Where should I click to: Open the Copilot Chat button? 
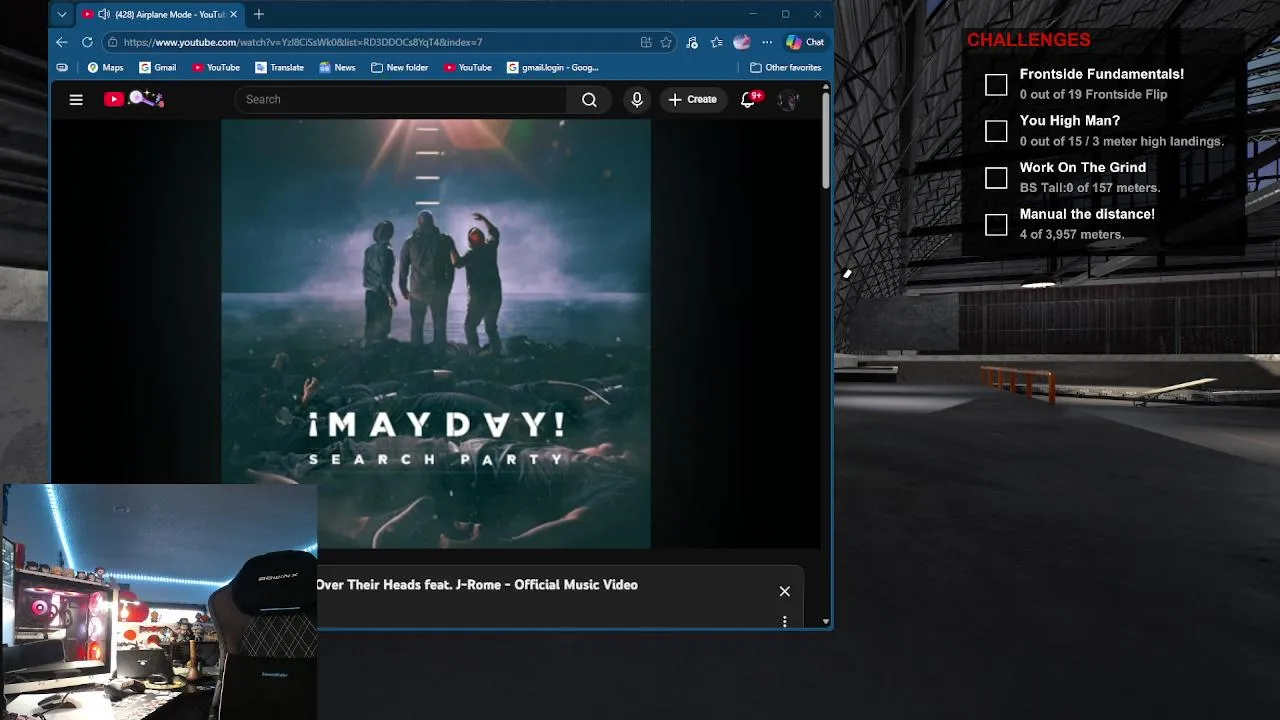(x=805, y=42)
